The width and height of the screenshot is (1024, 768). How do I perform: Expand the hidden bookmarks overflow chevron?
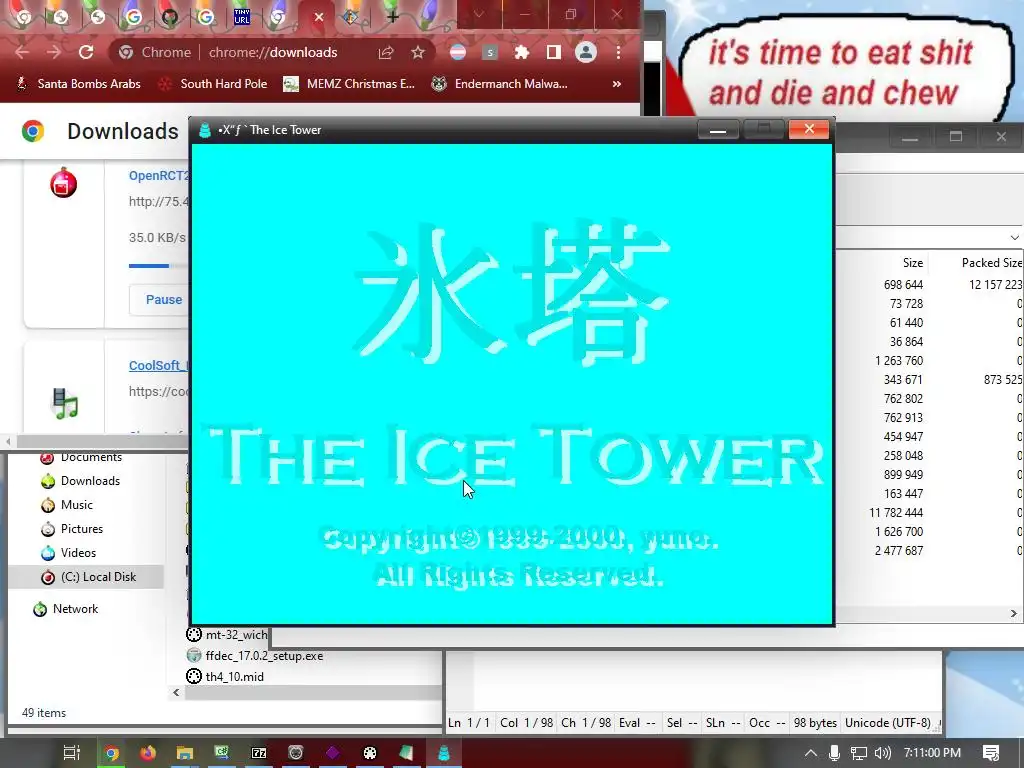616,84
